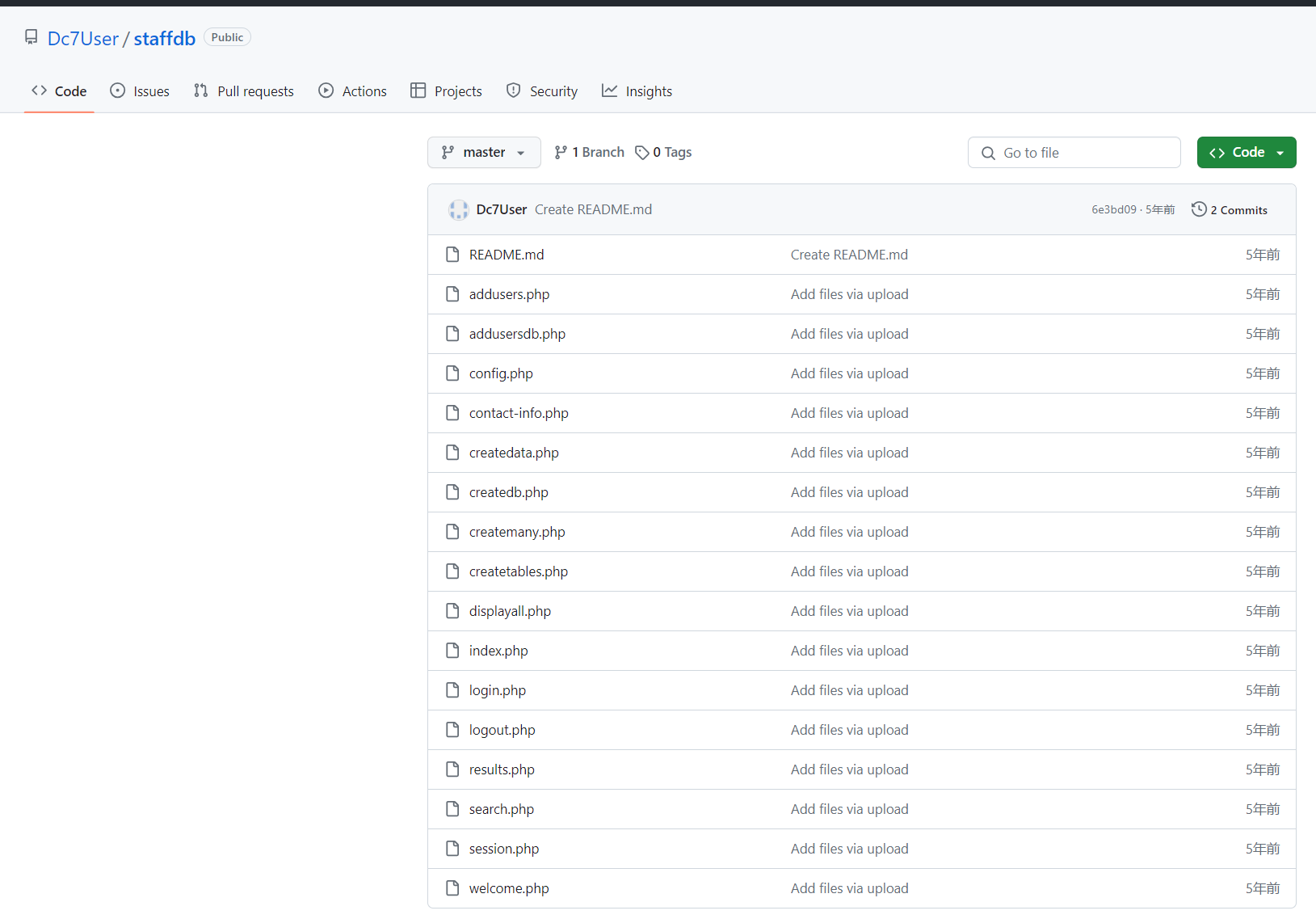This screenshot has width=1316, height=919.
Task: Click the file icon for index.php
Action: click(x=452, y=651)
